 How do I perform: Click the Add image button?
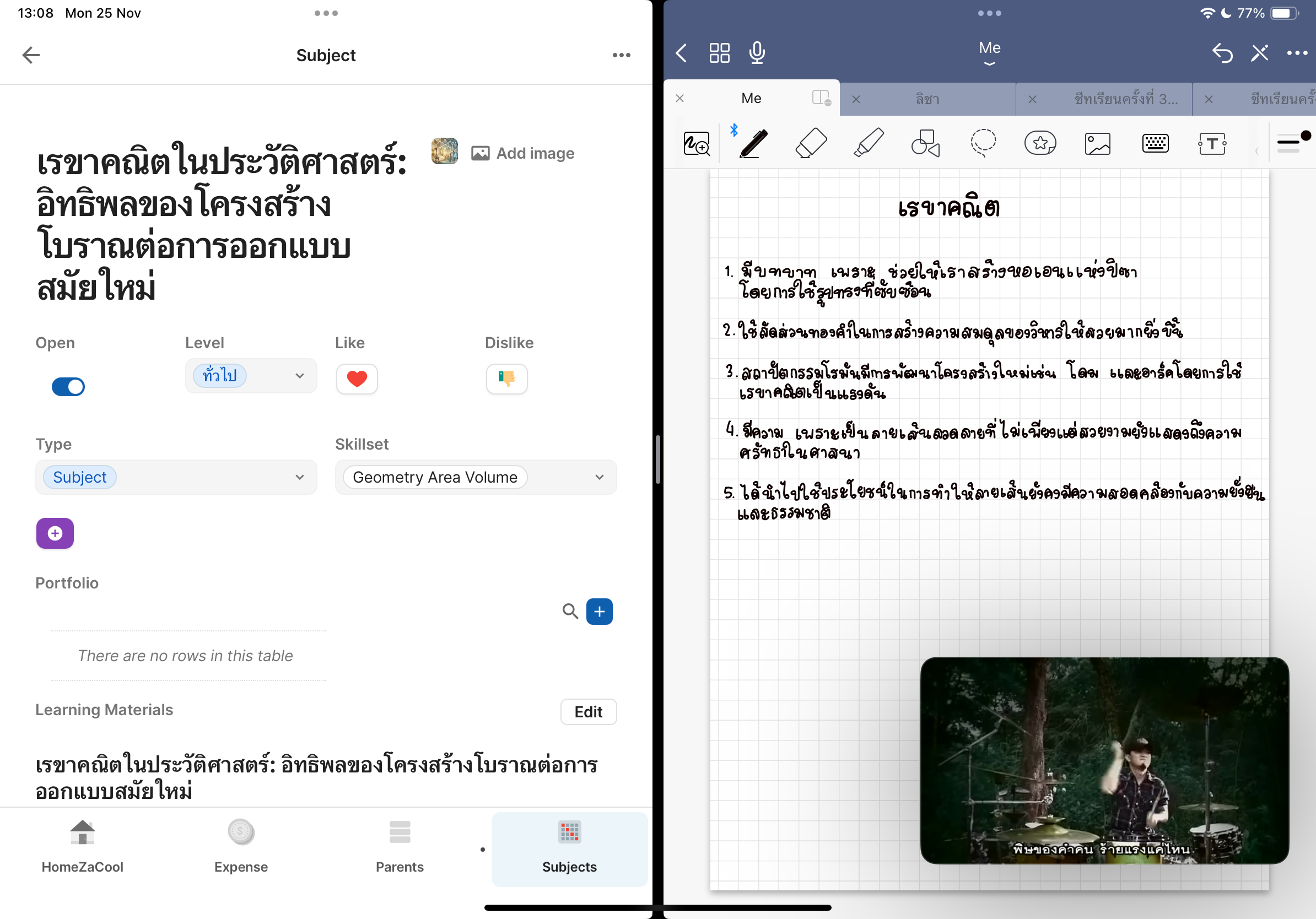coord(523,154)
